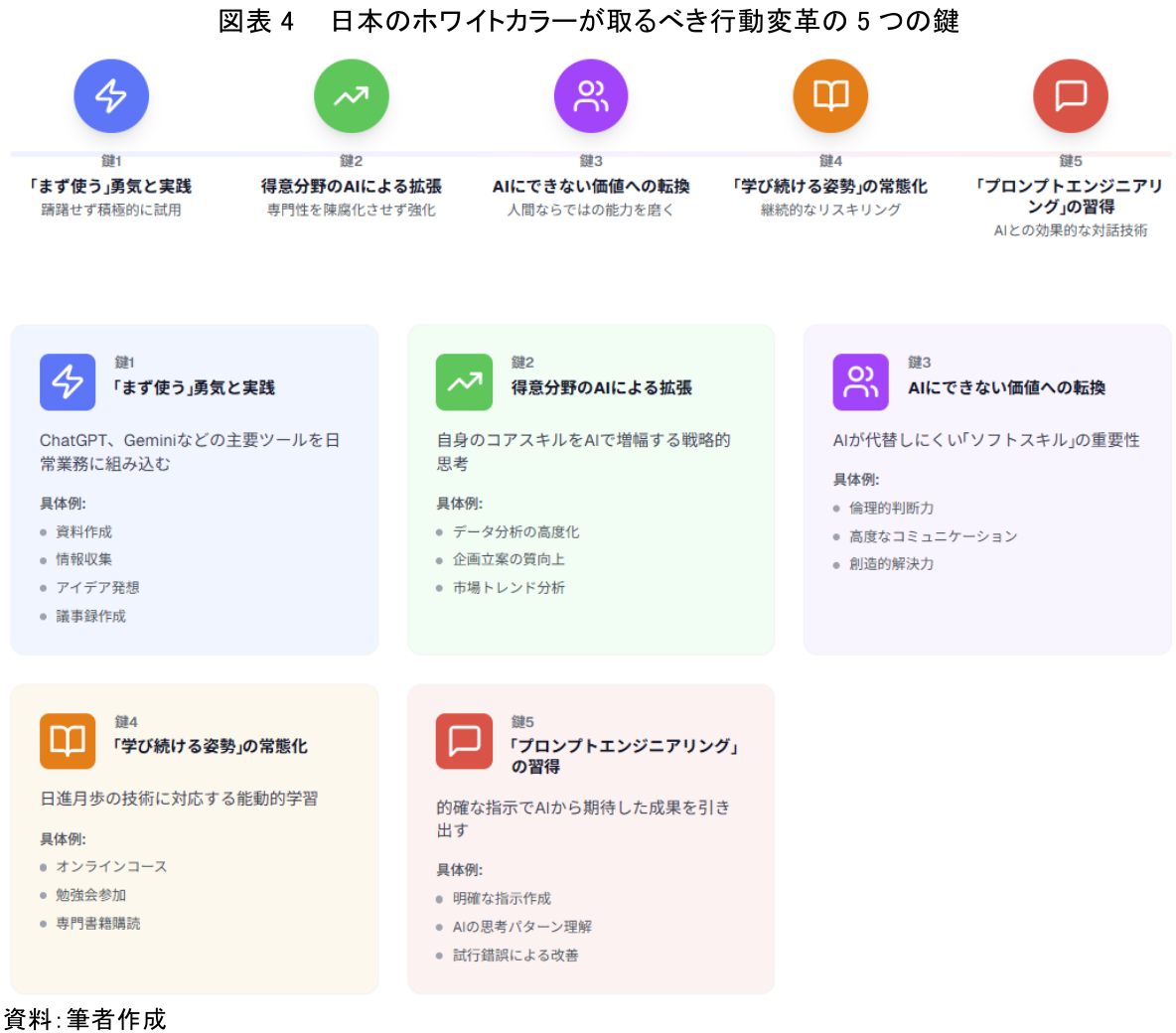This screenshot has width=1176, height=1033.
Task: Click the blue circular lightning bolt icon
Action: click(111, 96)
